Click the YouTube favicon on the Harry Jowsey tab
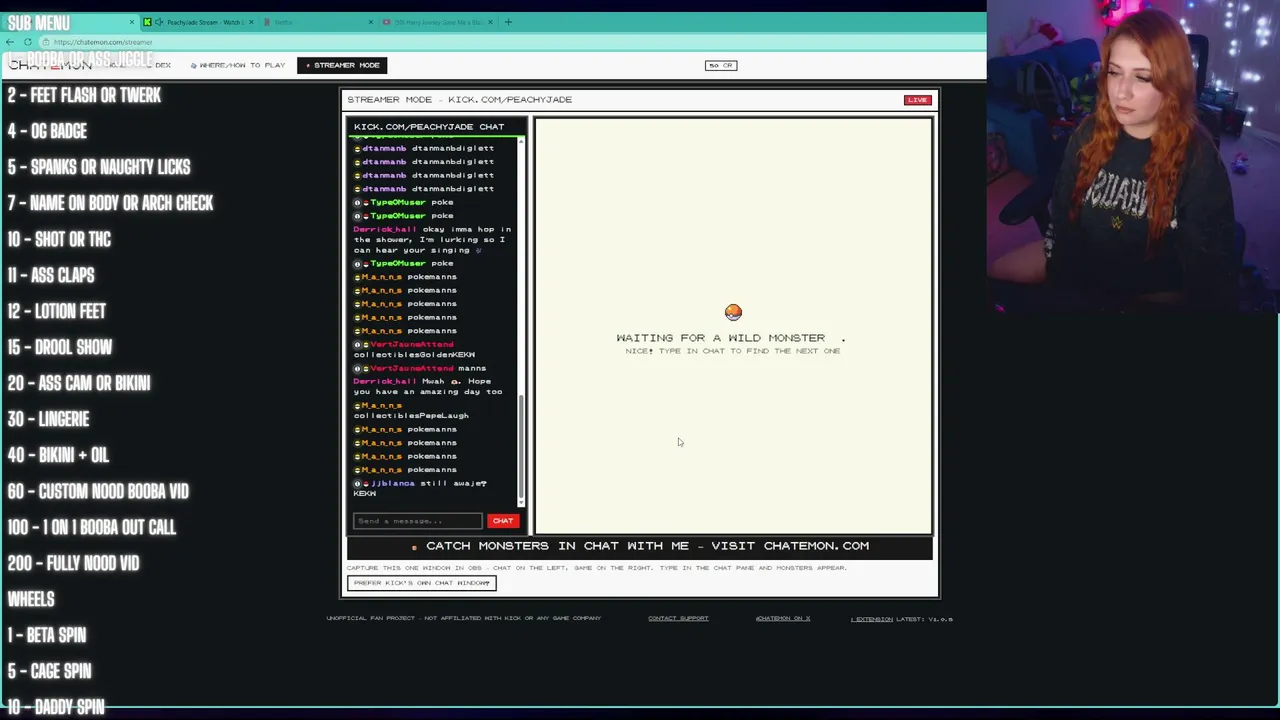The width and height of the screenshot is (1280, 720). 387,22
